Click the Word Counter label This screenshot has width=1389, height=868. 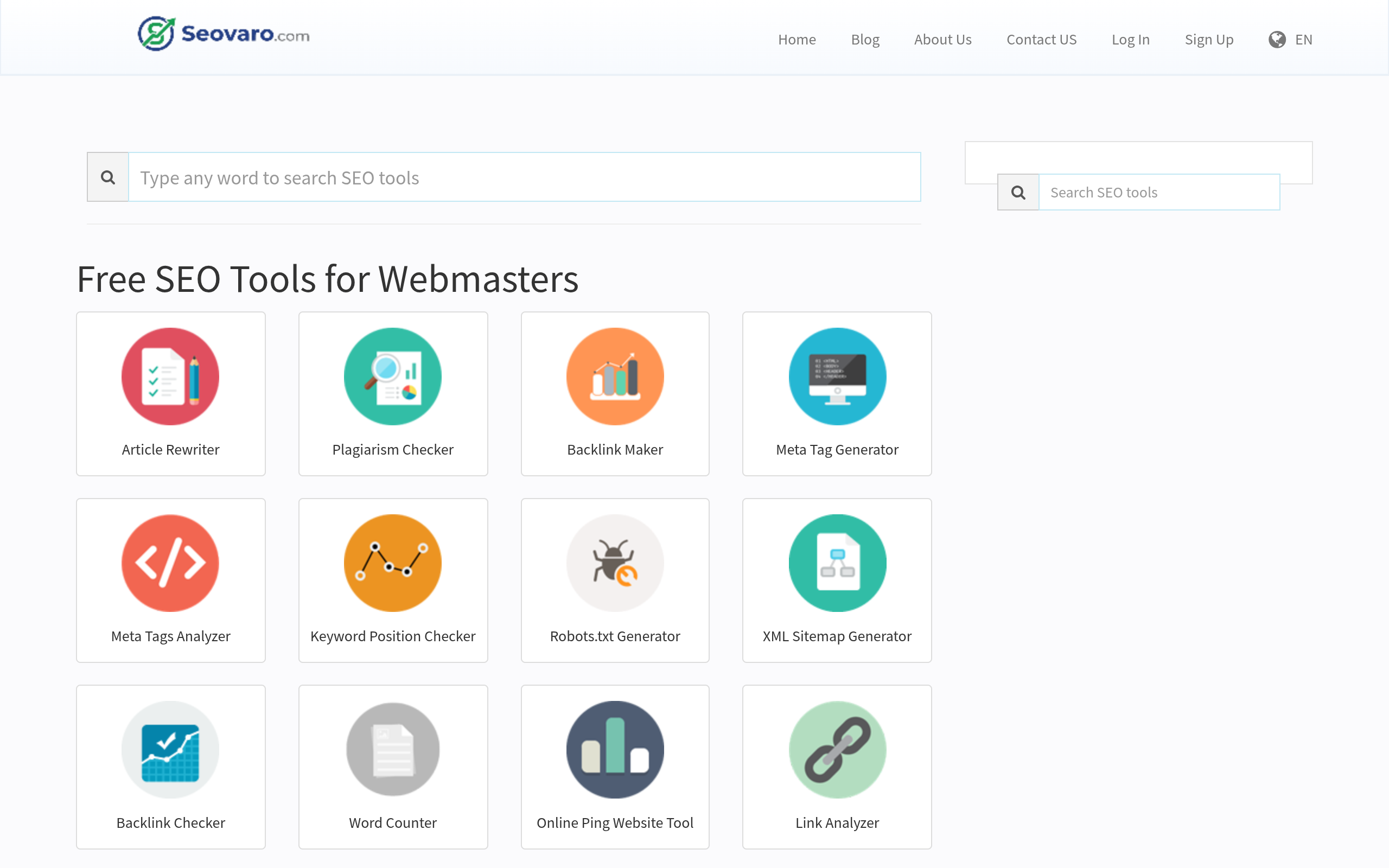393,822
